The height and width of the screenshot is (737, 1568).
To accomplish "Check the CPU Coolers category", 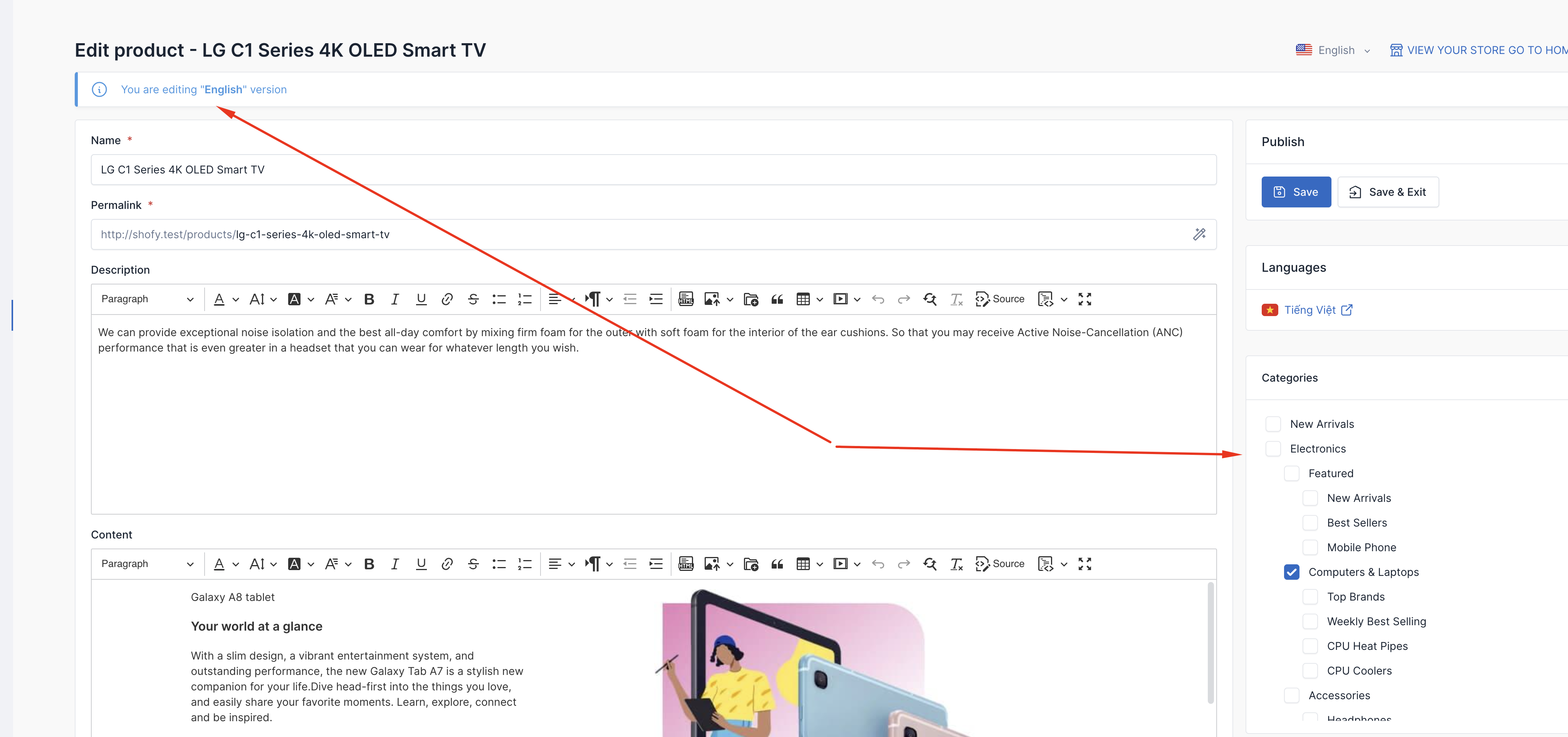I will coord(1310,671).
